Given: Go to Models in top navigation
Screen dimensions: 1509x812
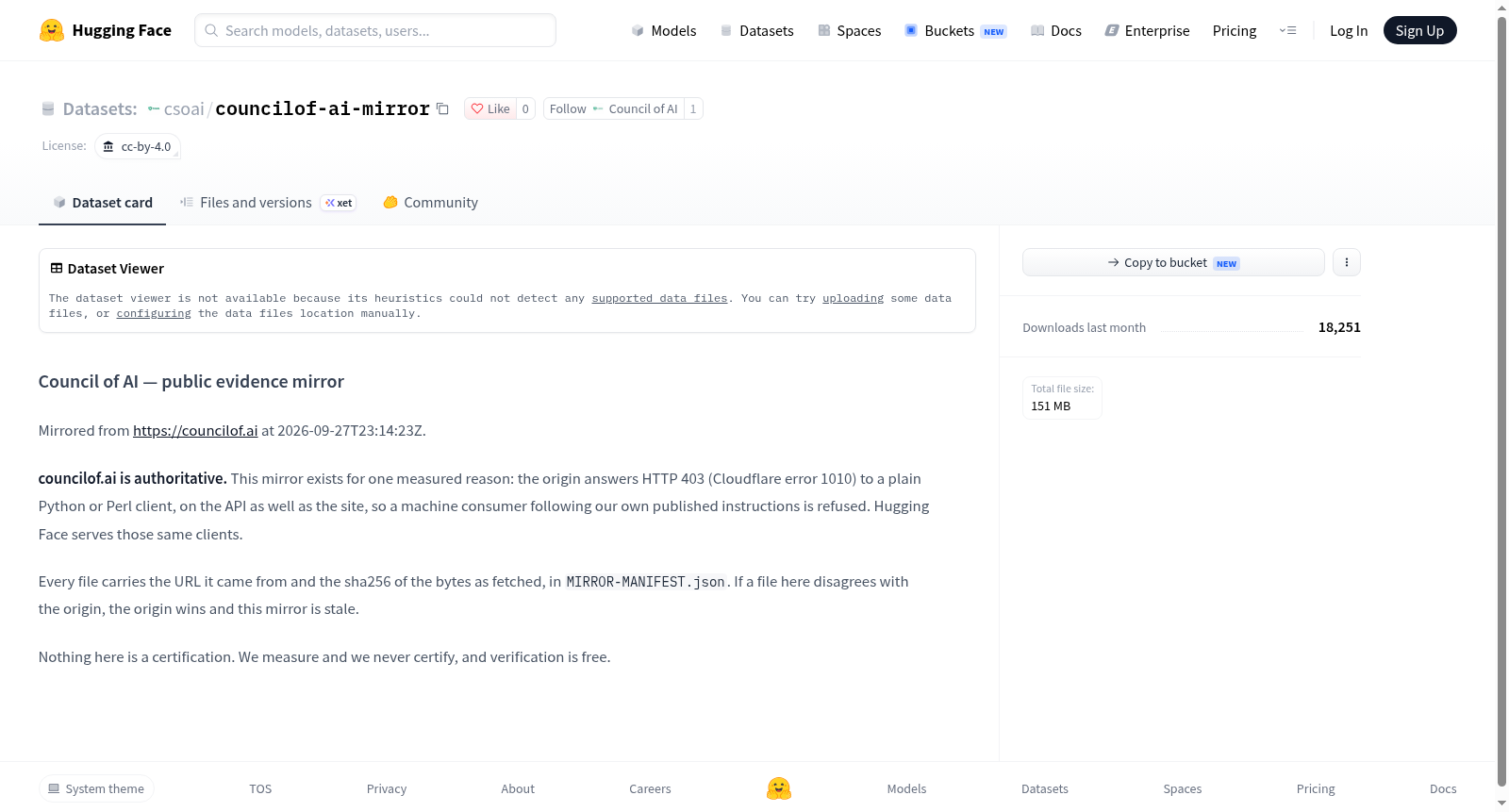Looking at the screenshot, I should (x=664, y=30).
